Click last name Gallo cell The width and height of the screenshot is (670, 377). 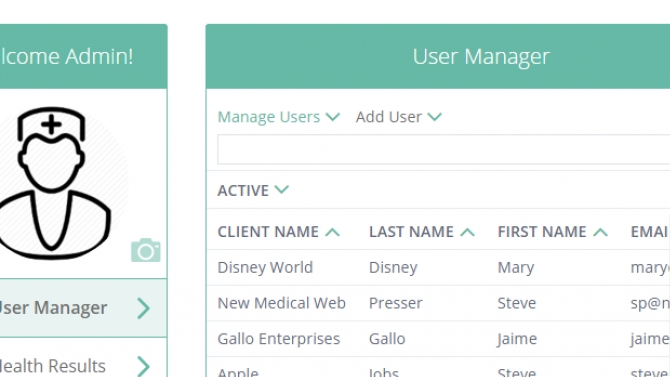click(x=387, y=339)
